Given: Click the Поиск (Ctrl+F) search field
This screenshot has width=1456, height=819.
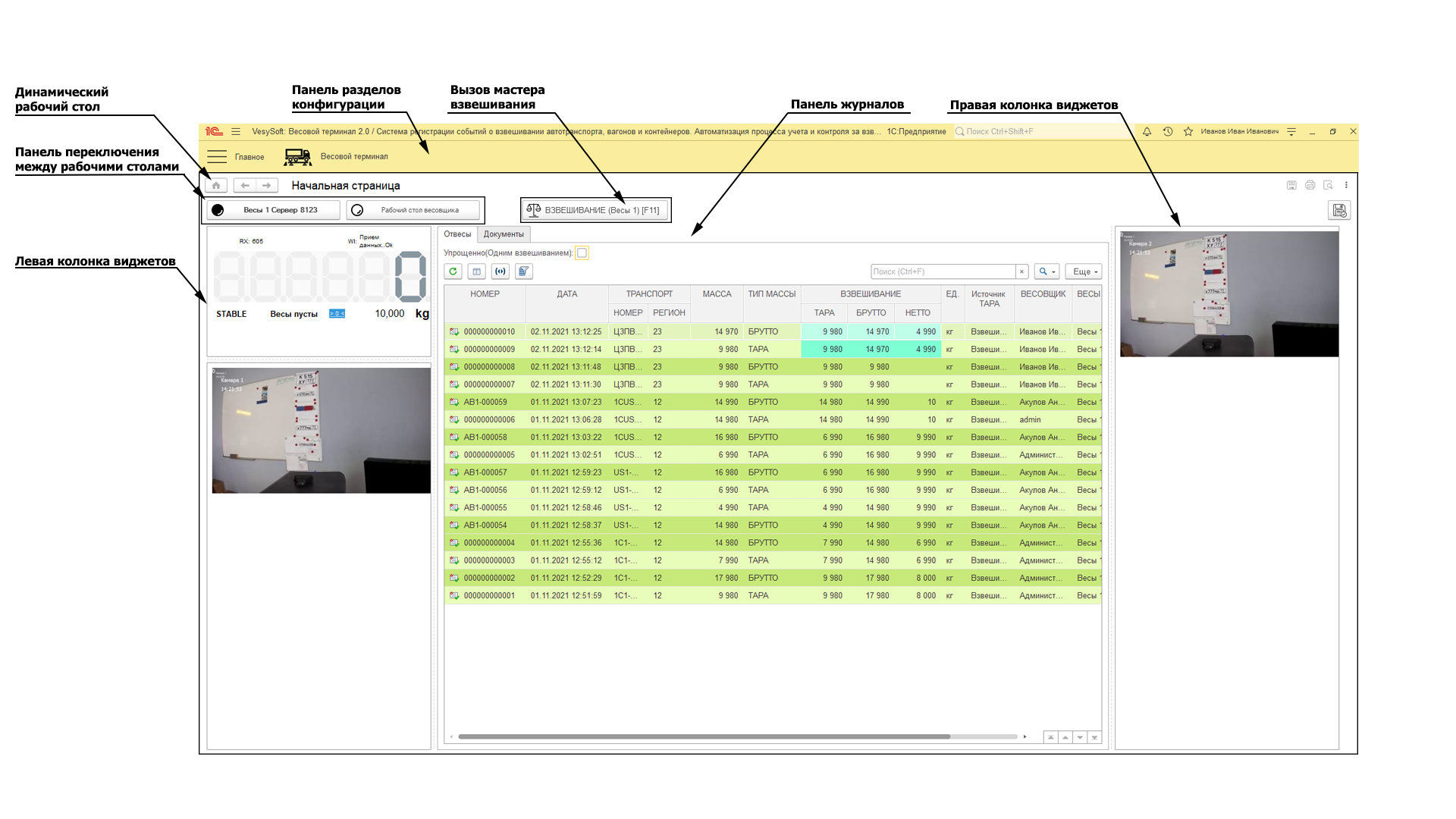Looking at the screenshot, I should pyautogui.click(x=942, y=271).
